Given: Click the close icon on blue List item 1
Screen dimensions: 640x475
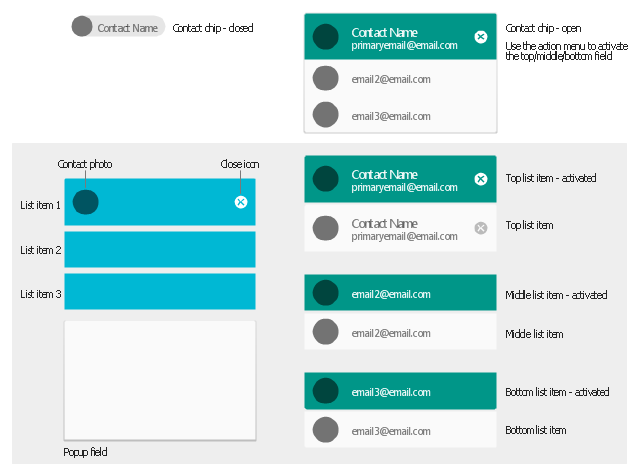Looking at the screenshot, I should 240,202.
